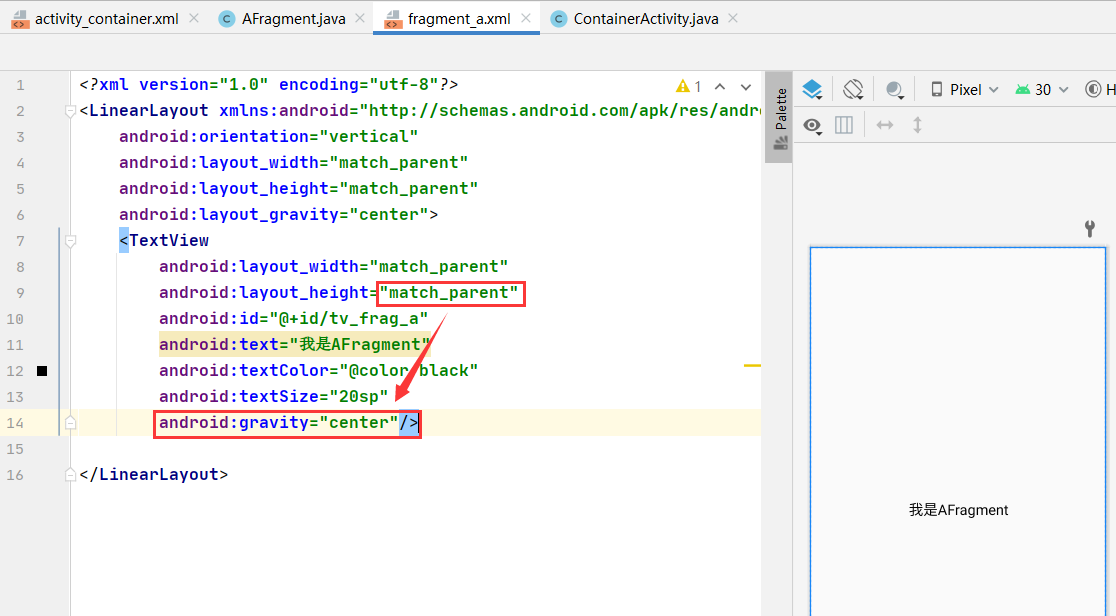Open the design surface layers selector
1116x616 pixels.
click(812, 90)
